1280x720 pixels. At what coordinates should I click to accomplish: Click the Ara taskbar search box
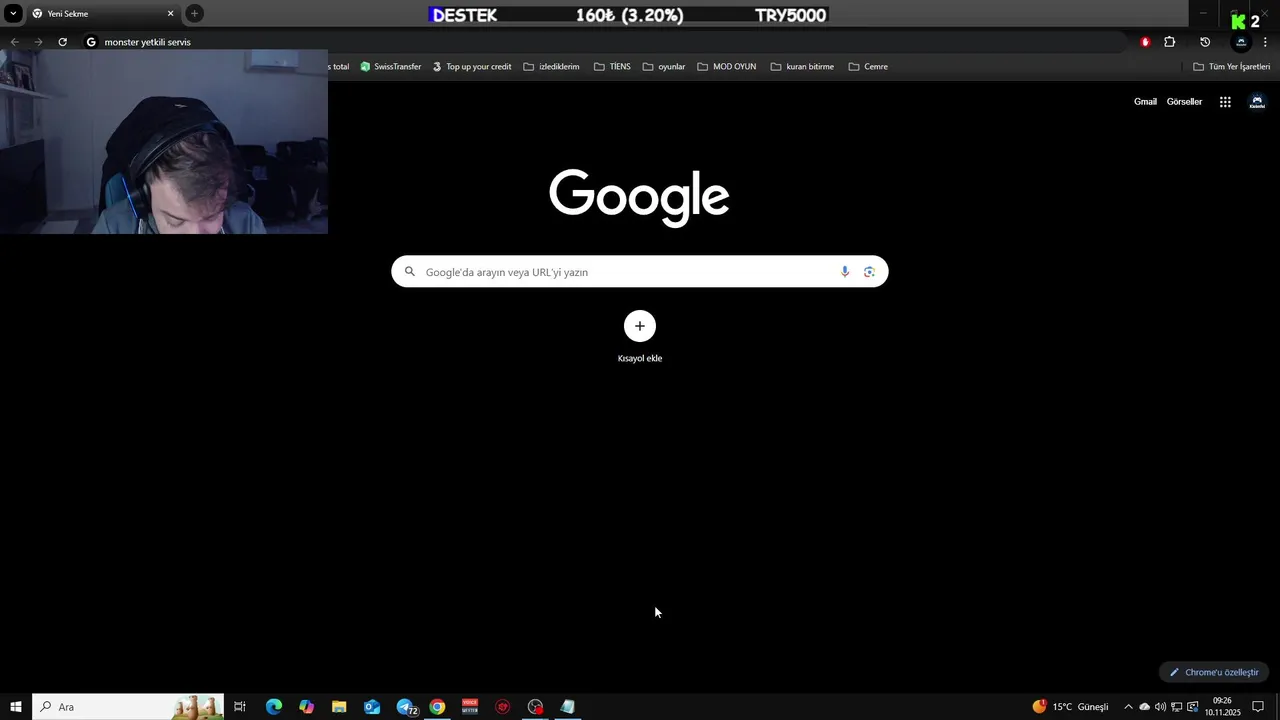(128, 707)
